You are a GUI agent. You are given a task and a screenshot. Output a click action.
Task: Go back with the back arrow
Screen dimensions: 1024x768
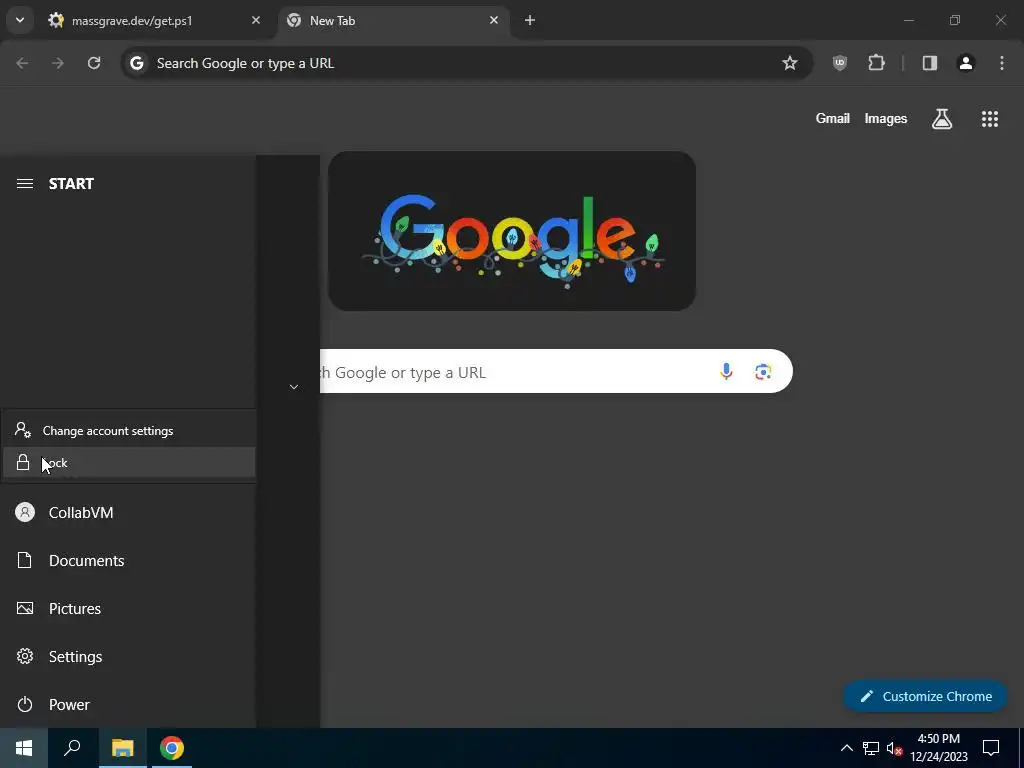22,63
